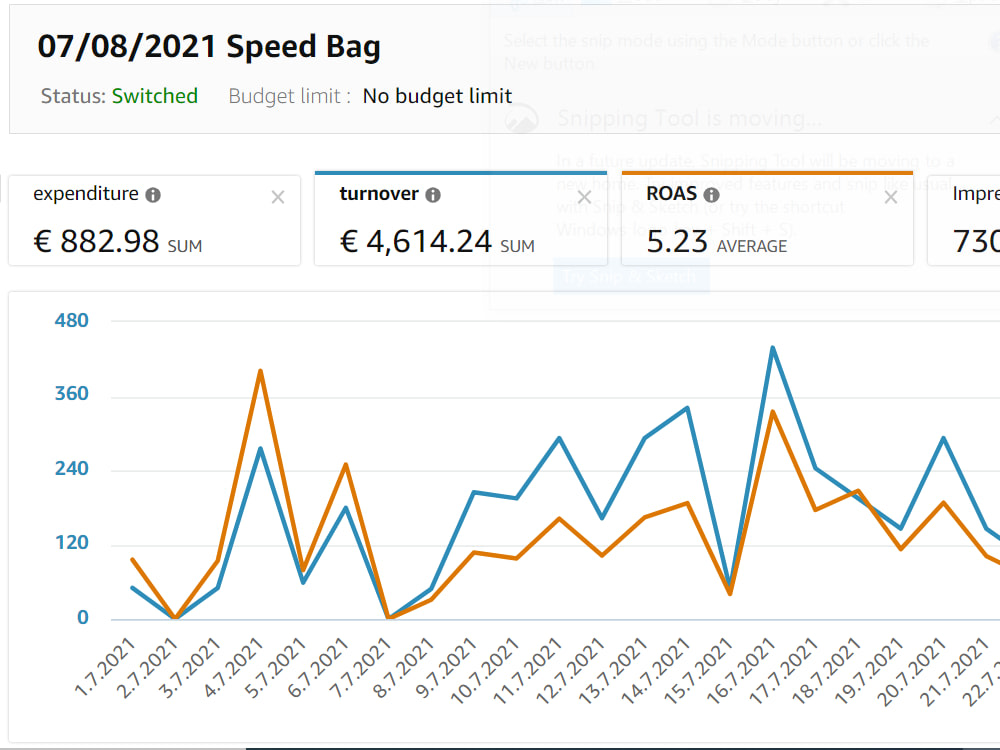This screenshot has width=1000, height=750.
Task: Click the blue turnover point on 11.7.2021
Action: [559, 438]
